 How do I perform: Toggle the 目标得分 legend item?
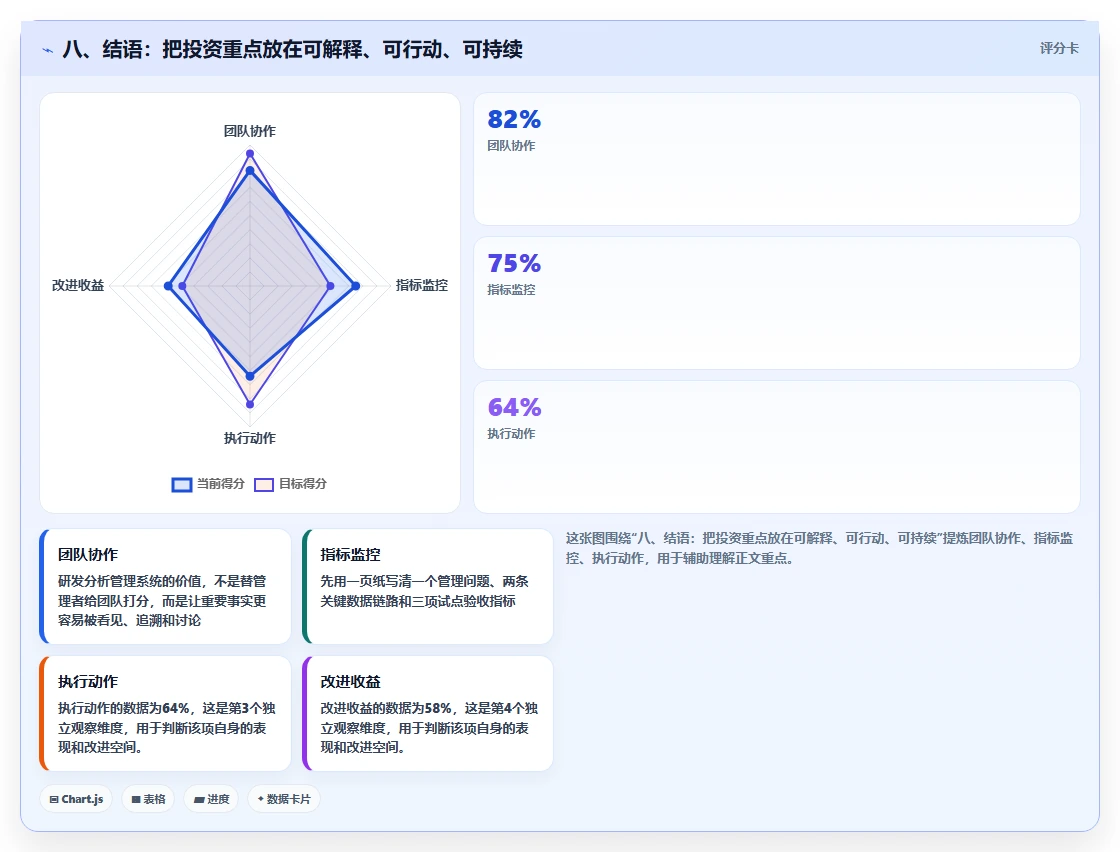[291, 484]
